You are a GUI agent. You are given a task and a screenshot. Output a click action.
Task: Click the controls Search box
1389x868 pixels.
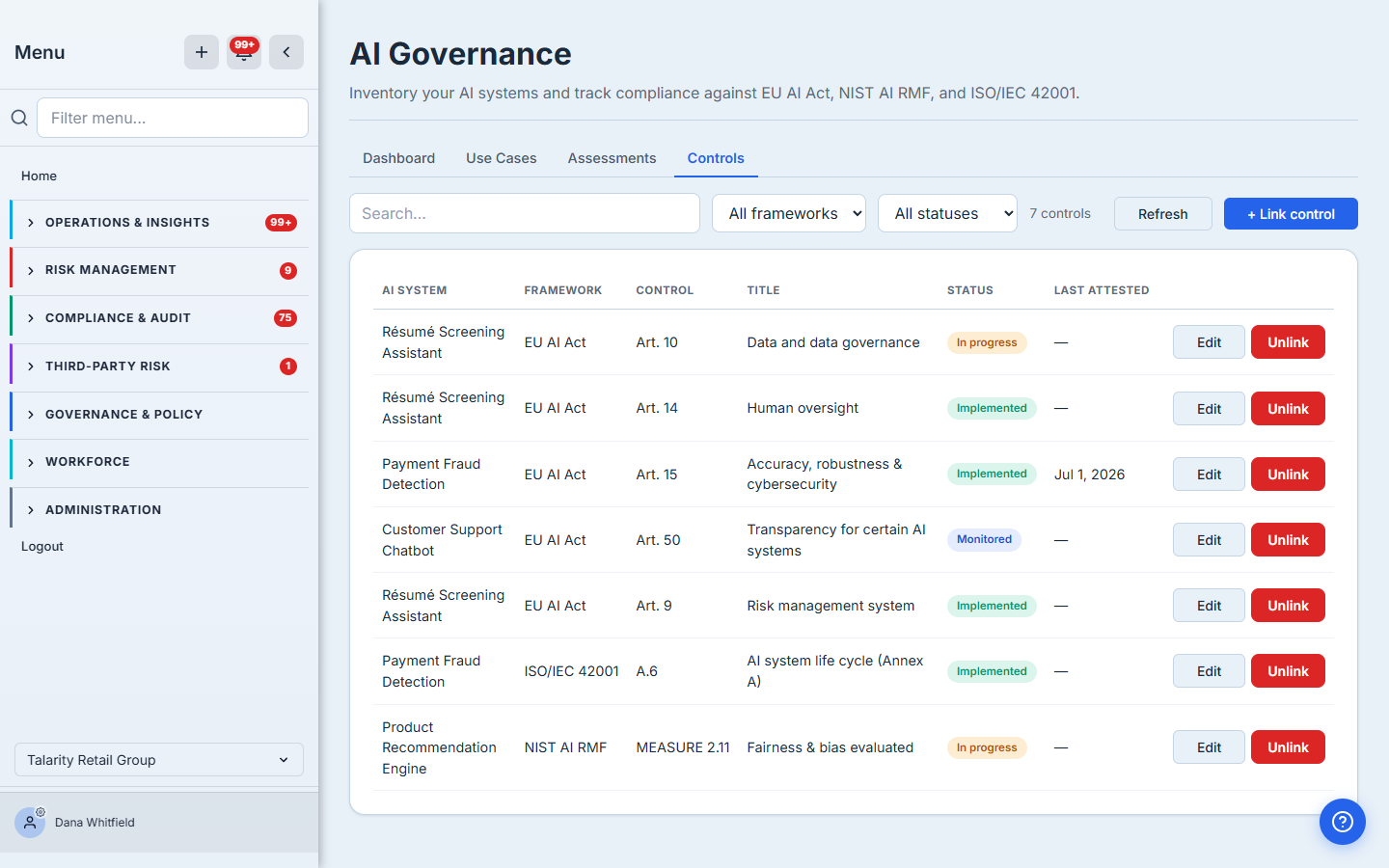(525, 213)
